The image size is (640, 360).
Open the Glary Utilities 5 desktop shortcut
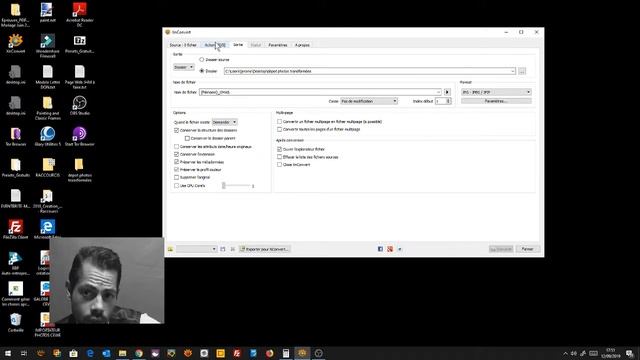pos(47,137)
